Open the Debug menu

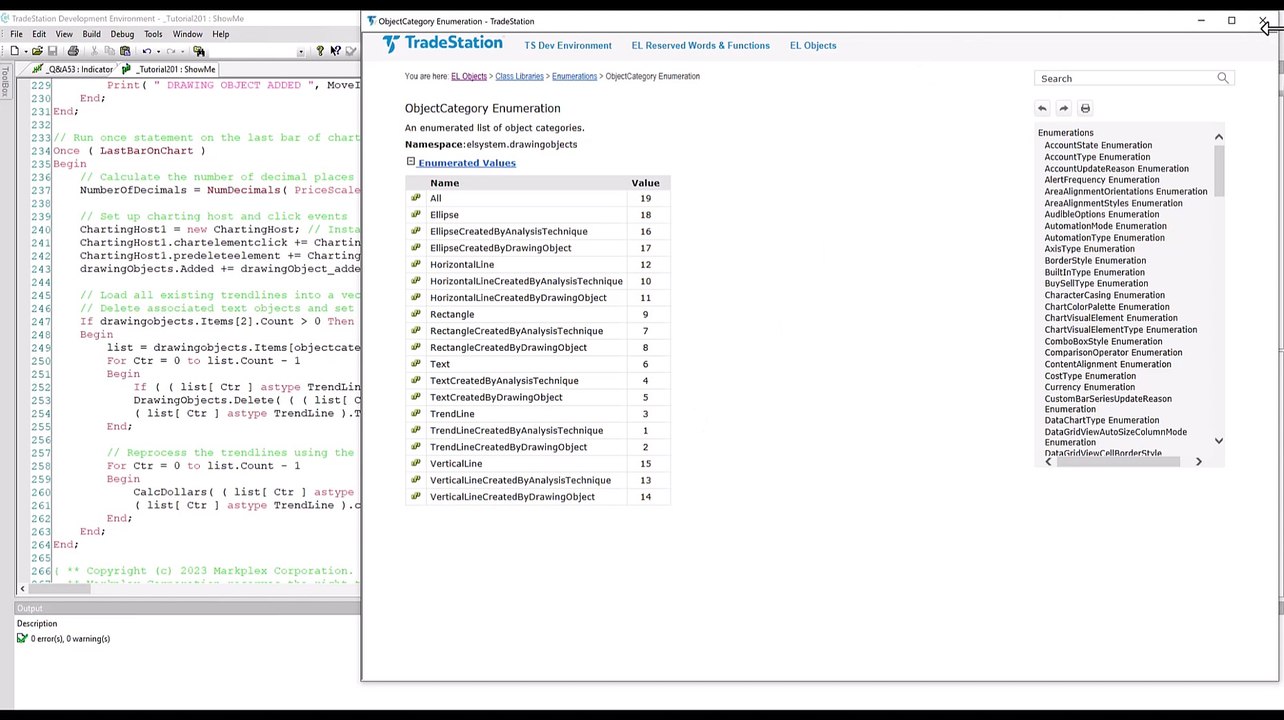pyautogui.click(x=122, y=34)
